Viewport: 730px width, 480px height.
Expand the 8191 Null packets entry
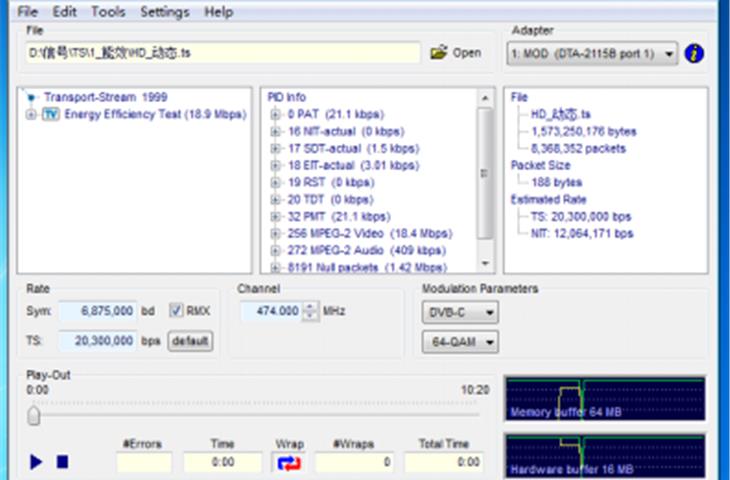(x=275, y=268)
